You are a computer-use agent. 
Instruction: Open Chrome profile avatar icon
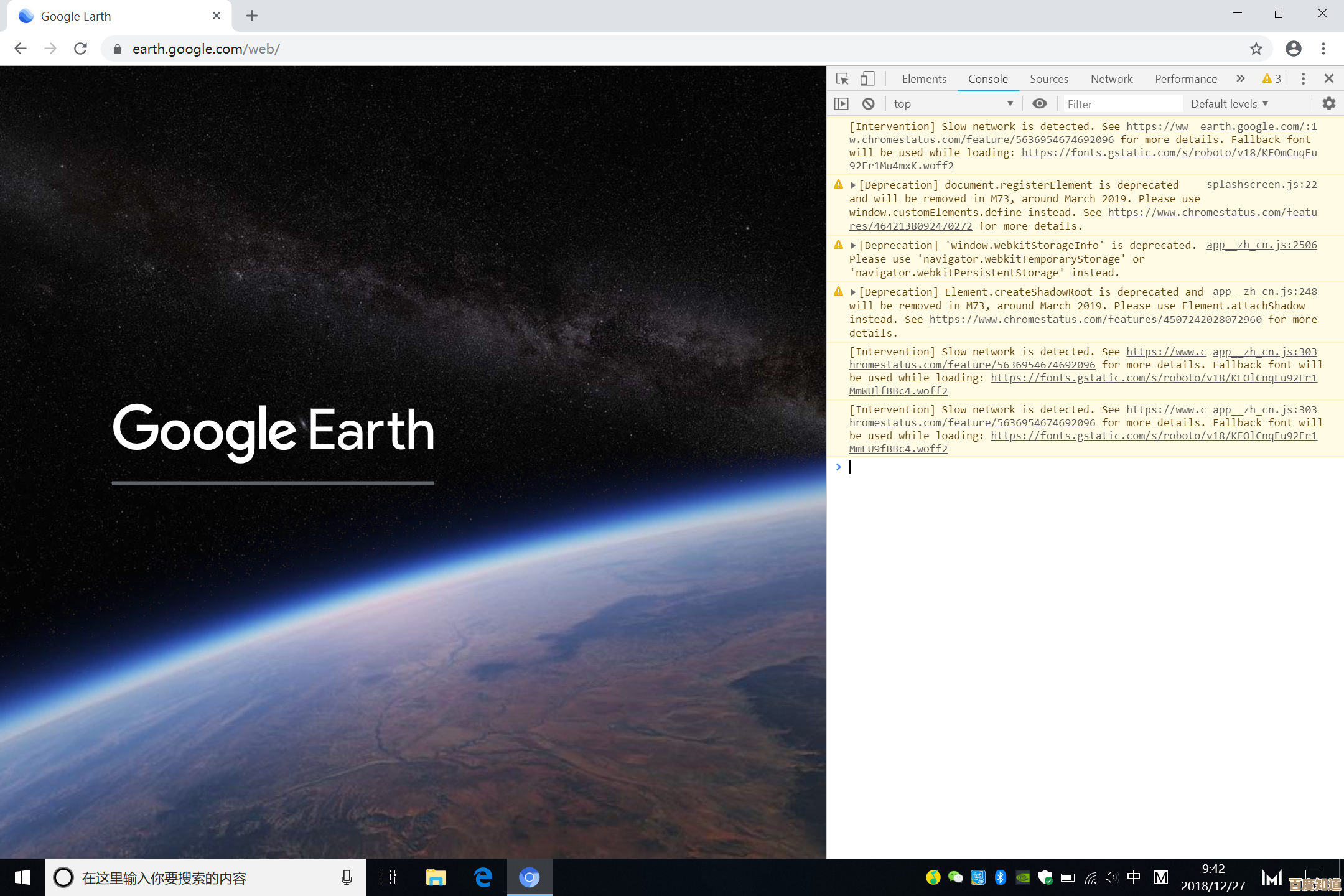(x=1294, y=49)
